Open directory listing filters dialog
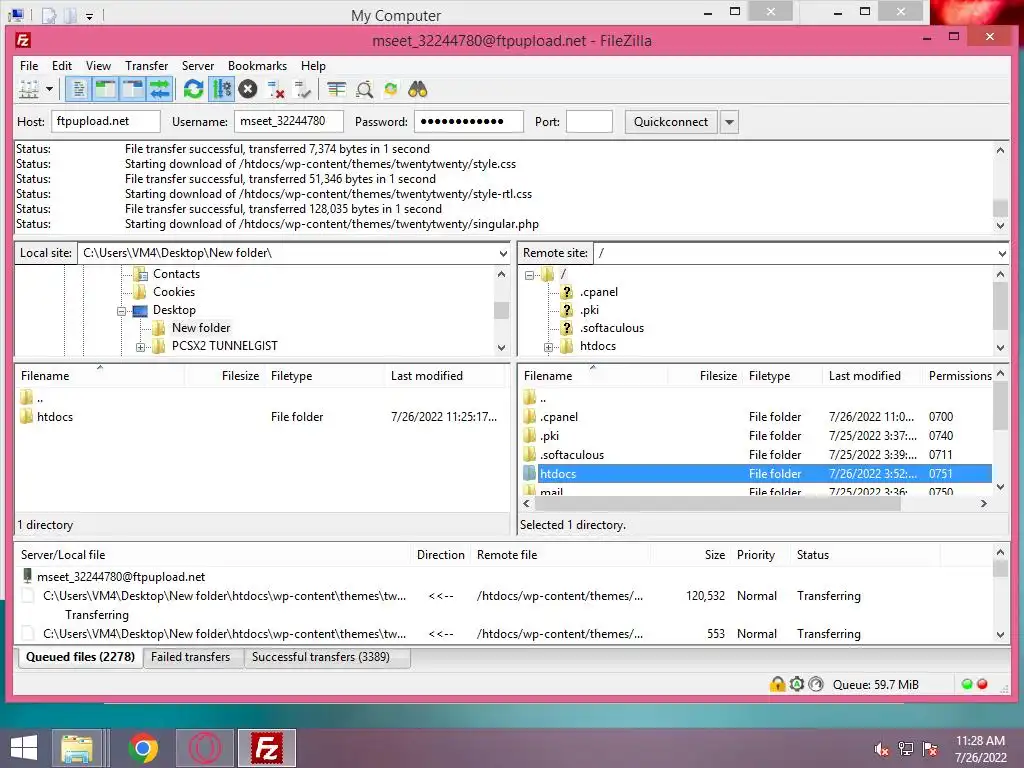The image size is (1024, 768). (x=336, y=89)
